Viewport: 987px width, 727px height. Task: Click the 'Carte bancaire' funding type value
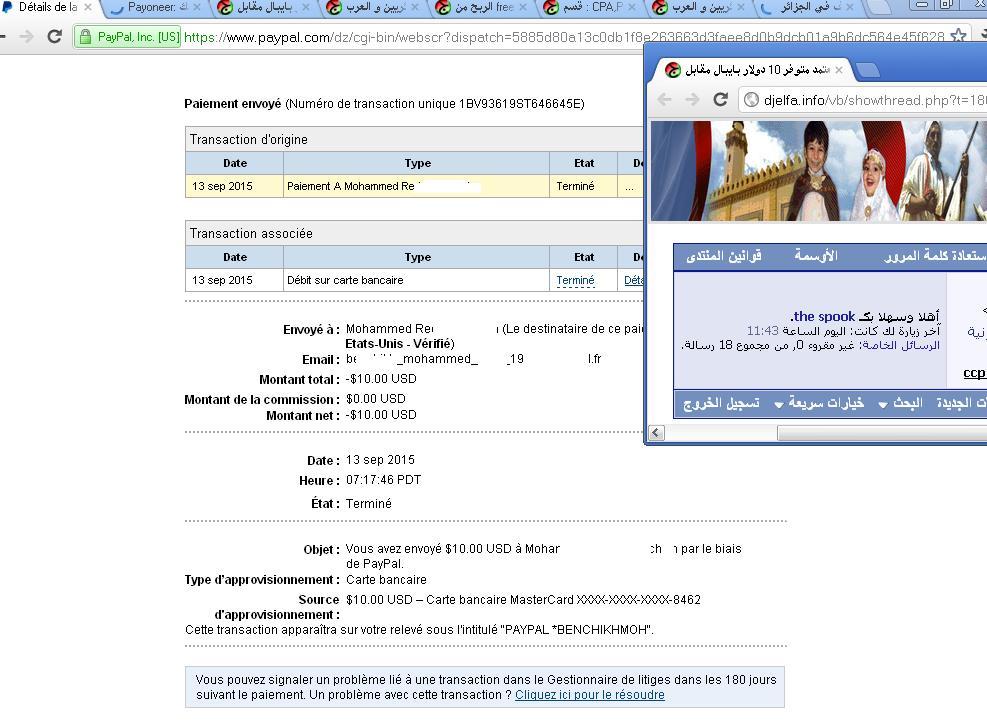(x=386, y=580)
